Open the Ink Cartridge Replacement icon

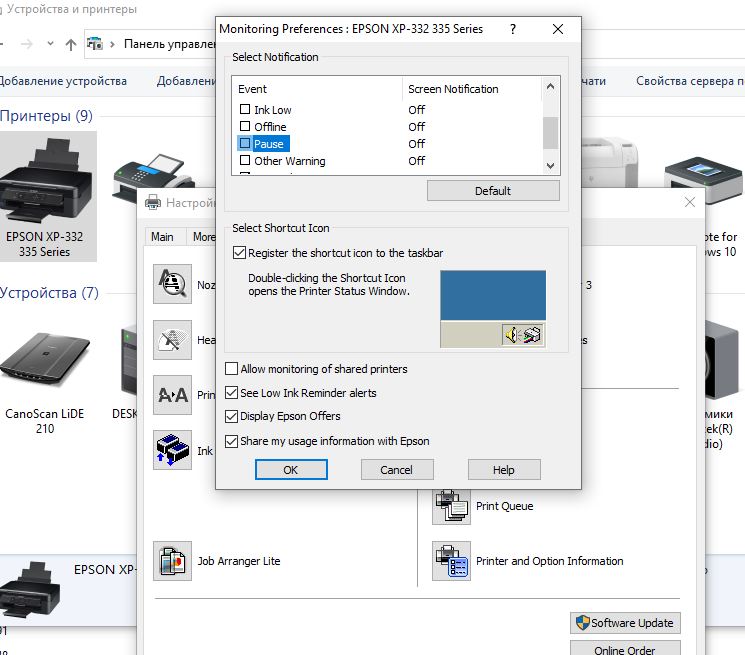click(x=172, y=450)
